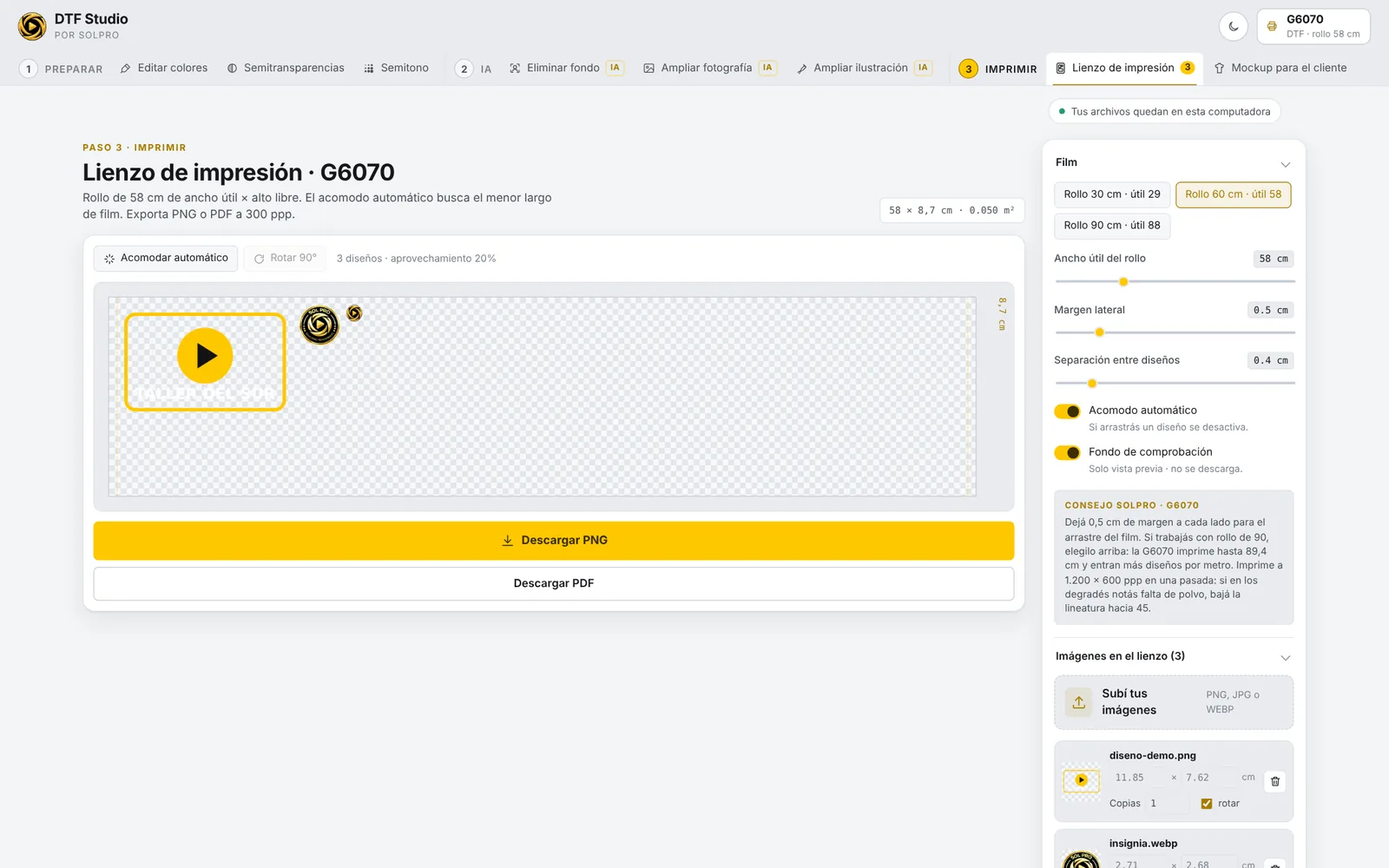This screenshot has height=868, width=1389.
Task: Select the Rollo 90 cm film option
Action: pyautogui.click(x=1112, y=226)
